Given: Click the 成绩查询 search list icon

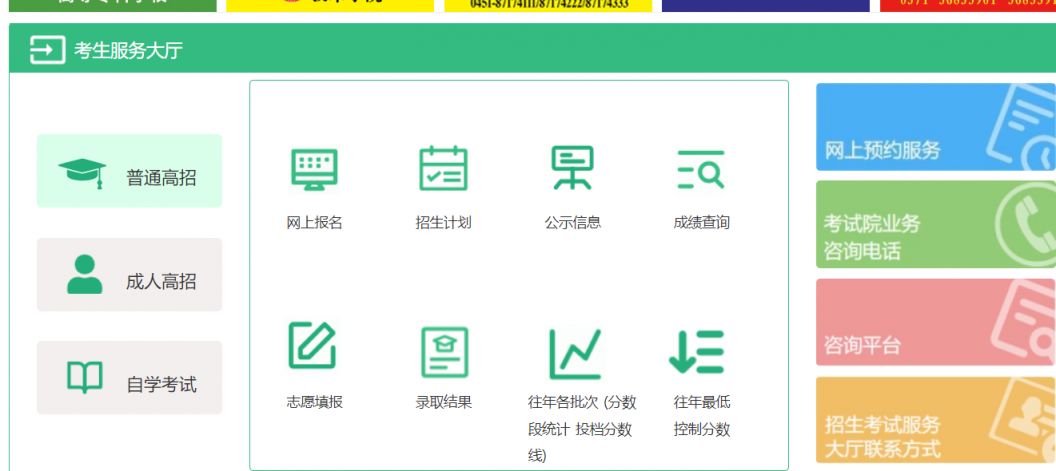Looking at the screenshot, I should 700,169.
